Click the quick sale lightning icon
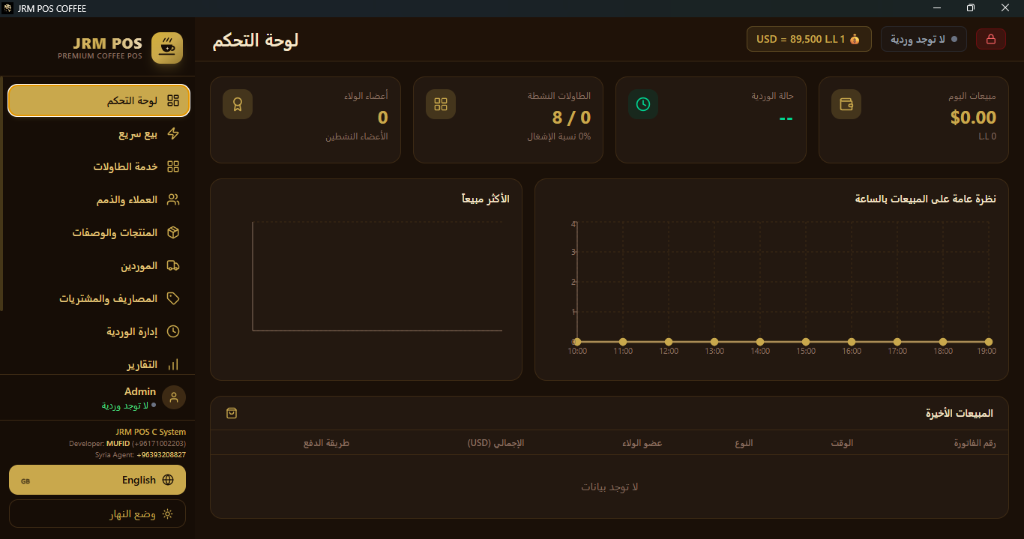This screenshot has width=1024, height=539. pos(173,134)
